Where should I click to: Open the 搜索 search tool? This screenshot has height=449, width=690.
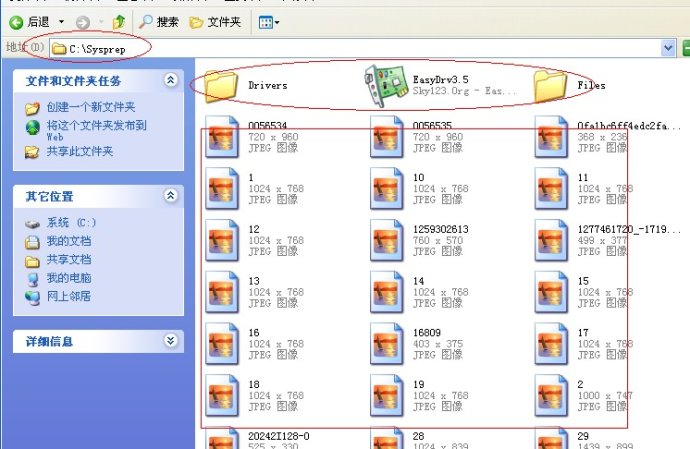click(x=158, y=22)
